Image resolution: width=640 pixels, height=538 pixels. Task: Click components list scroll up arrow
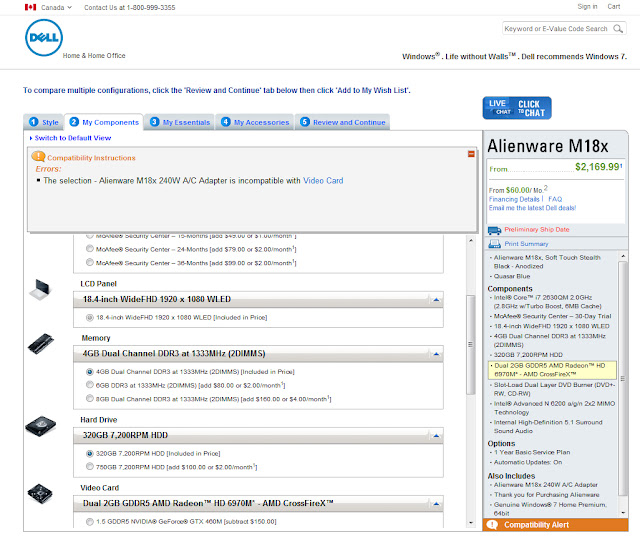(471, 240)
